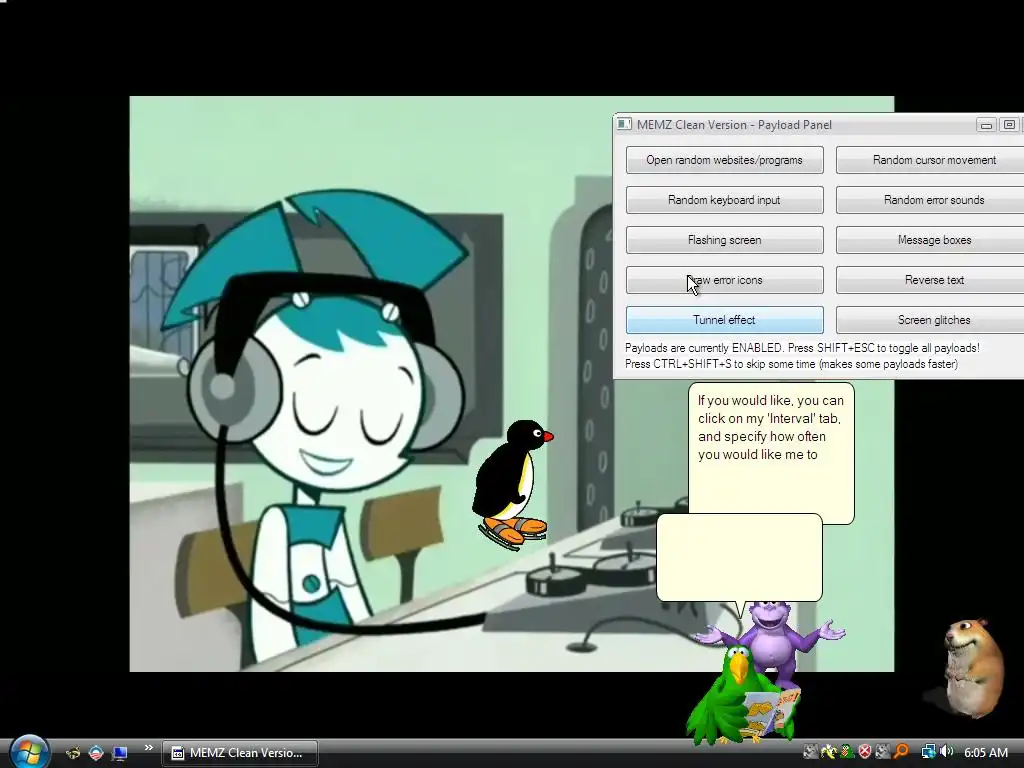Screen dimensions: 1024x768
Task: Open the red-white-blue circle Quick Launch icon
Action: click(x=96, y=752)
